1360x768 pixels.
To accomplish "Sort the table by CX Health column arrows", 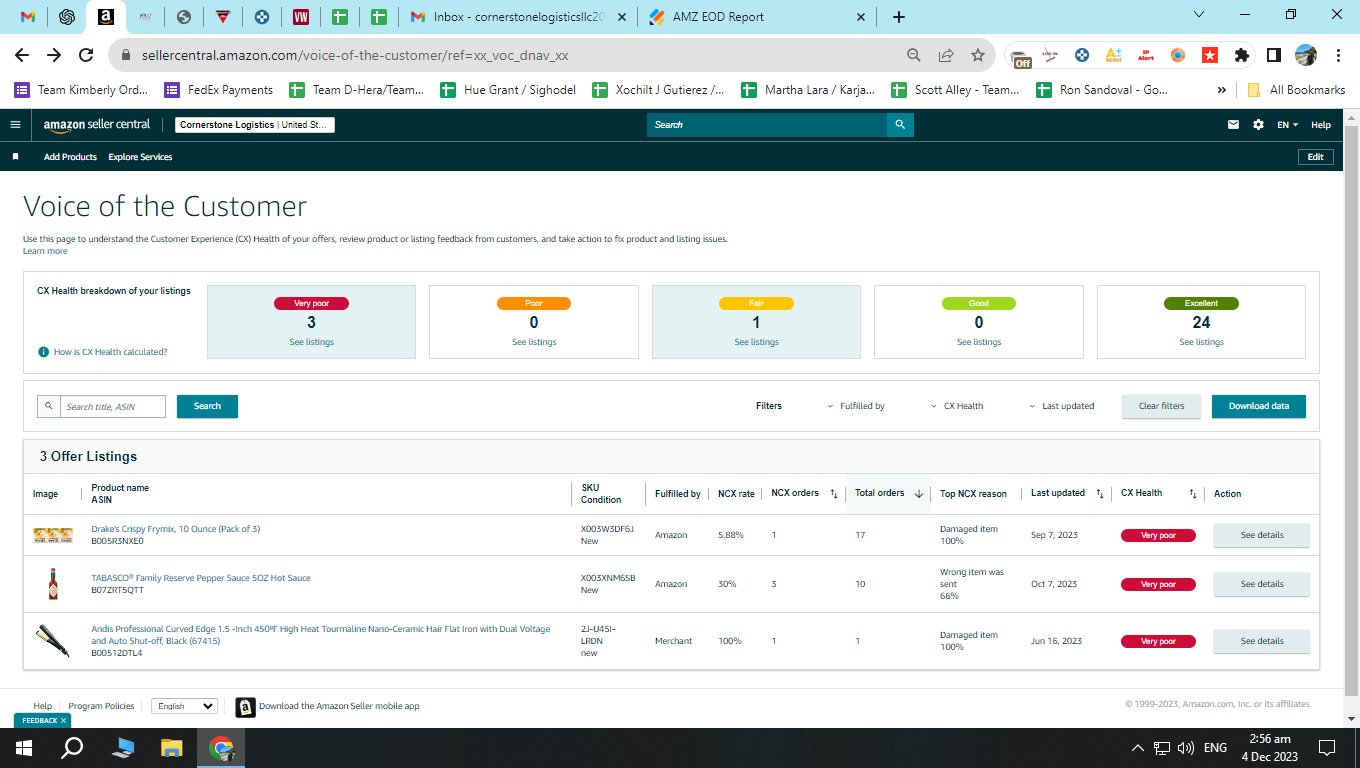I will [x=1192, y=494].
